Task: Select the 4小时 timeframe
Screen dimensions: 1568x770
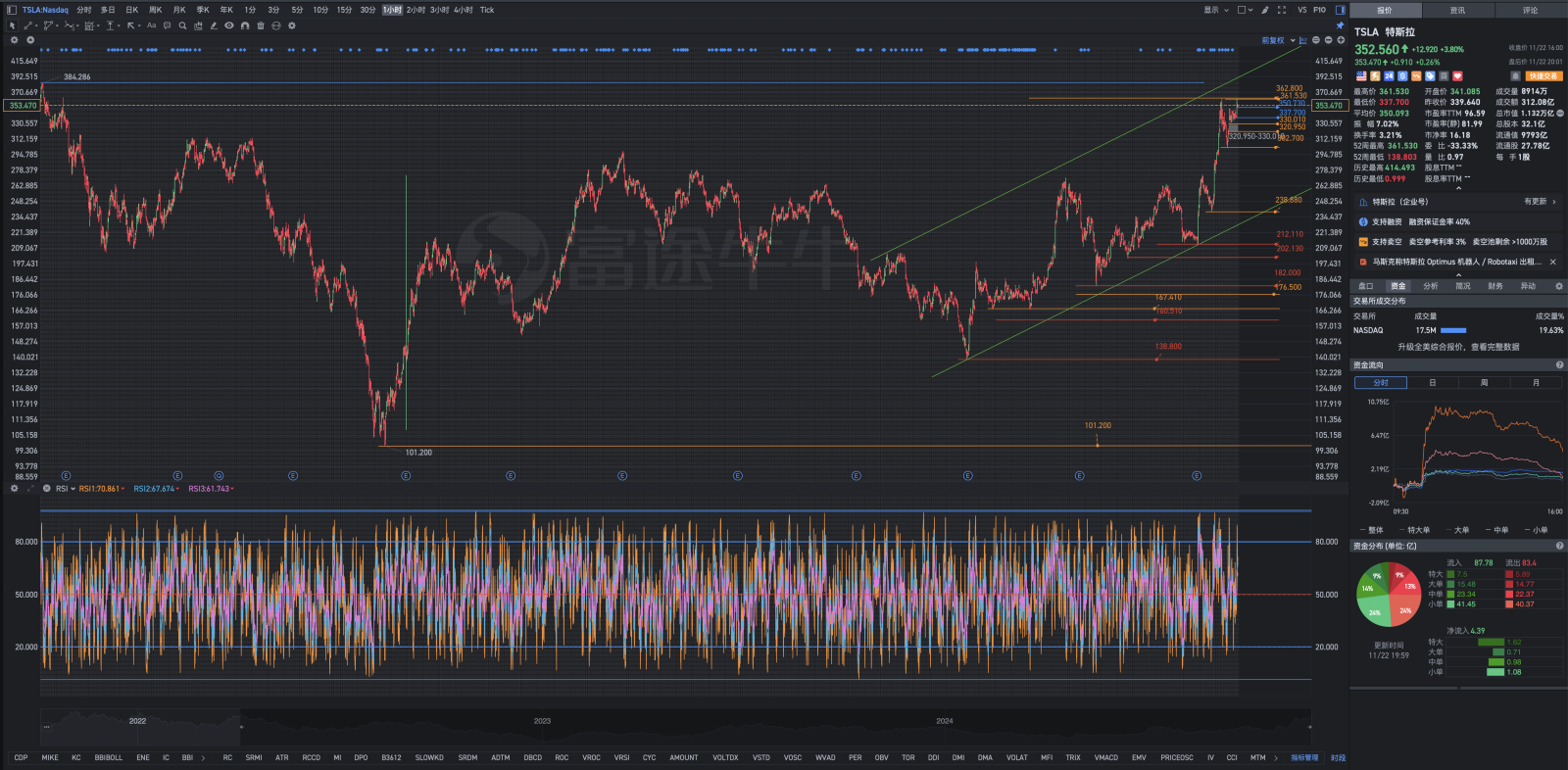Action: tap(464, 10)
